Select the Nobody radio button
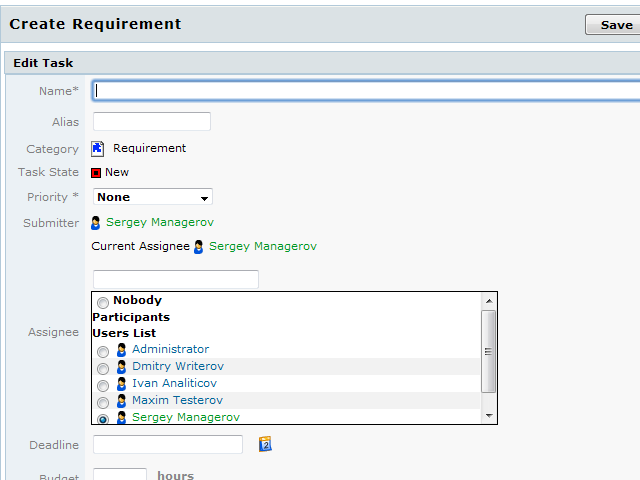This screenshot has width=640, height=480. pos(103,302)
